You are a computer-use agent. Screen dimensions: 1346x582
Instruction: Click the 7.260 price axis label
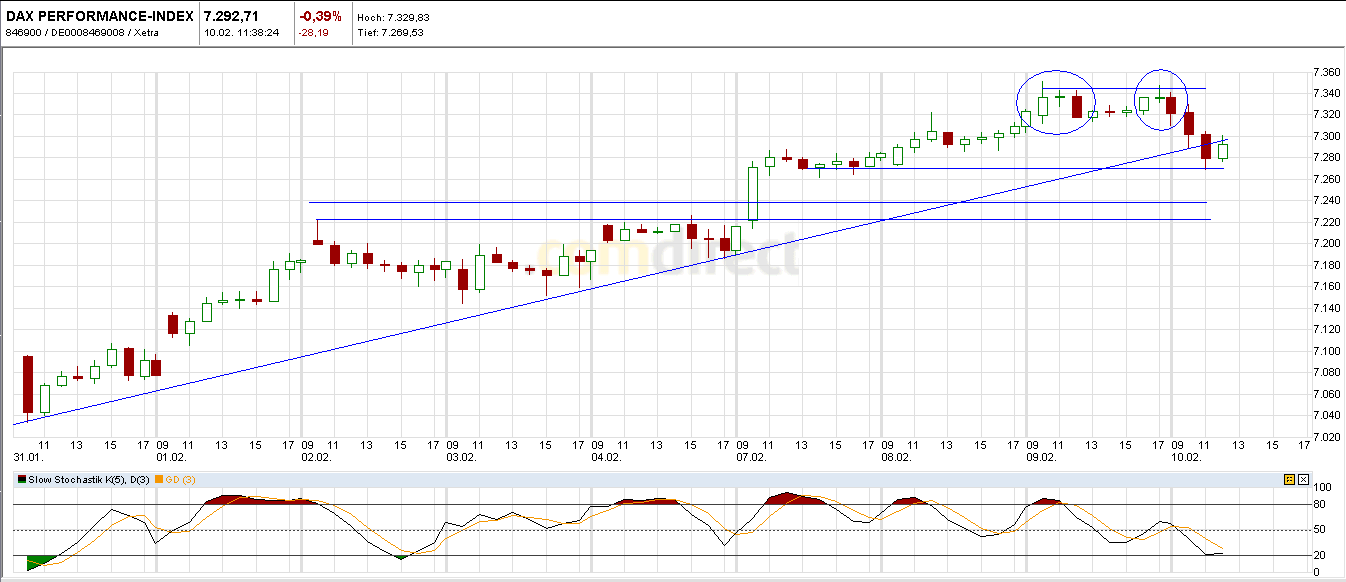1325,179
